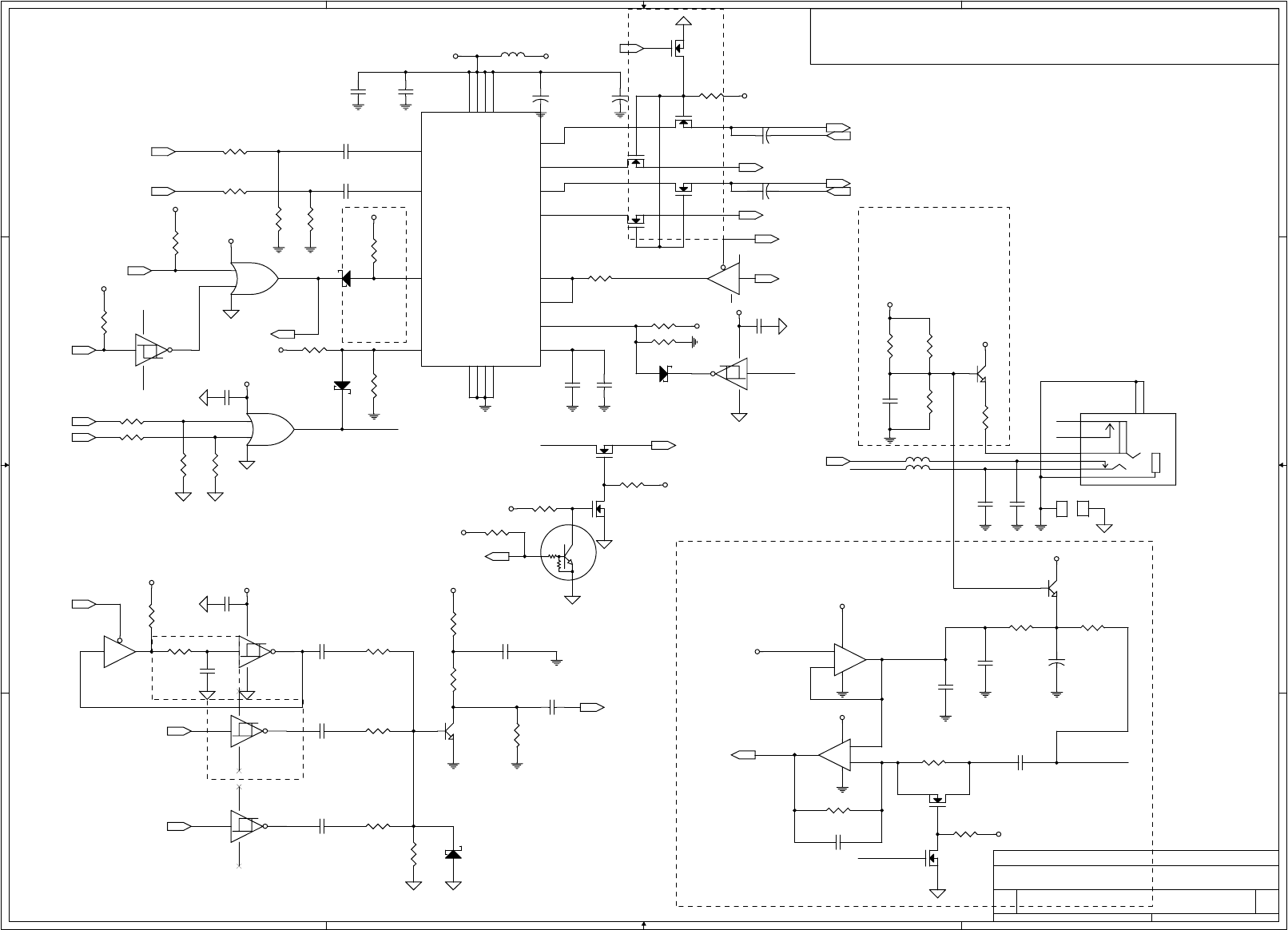Click the buffer triangle at the lower-left oscillator
Screen dimensions: 1288x930
tap(120, 651)
